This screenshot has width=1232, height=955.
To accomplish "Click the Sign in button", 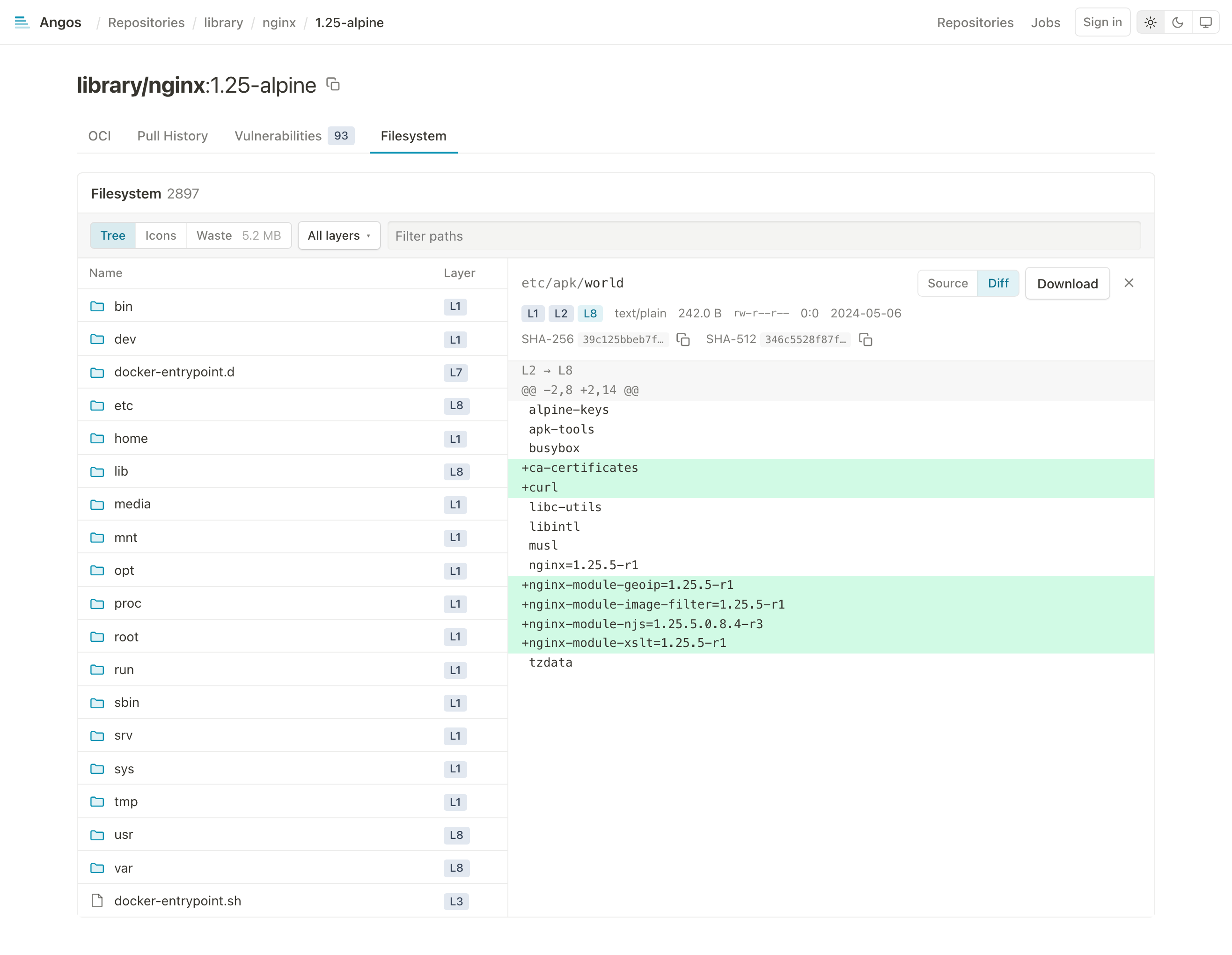I will click(x=1102, y=22).
